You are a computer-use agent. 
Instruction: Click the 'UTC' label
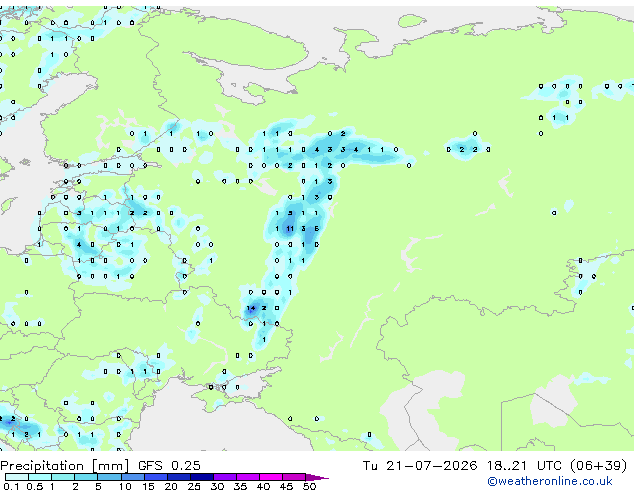tap(549, 466)
